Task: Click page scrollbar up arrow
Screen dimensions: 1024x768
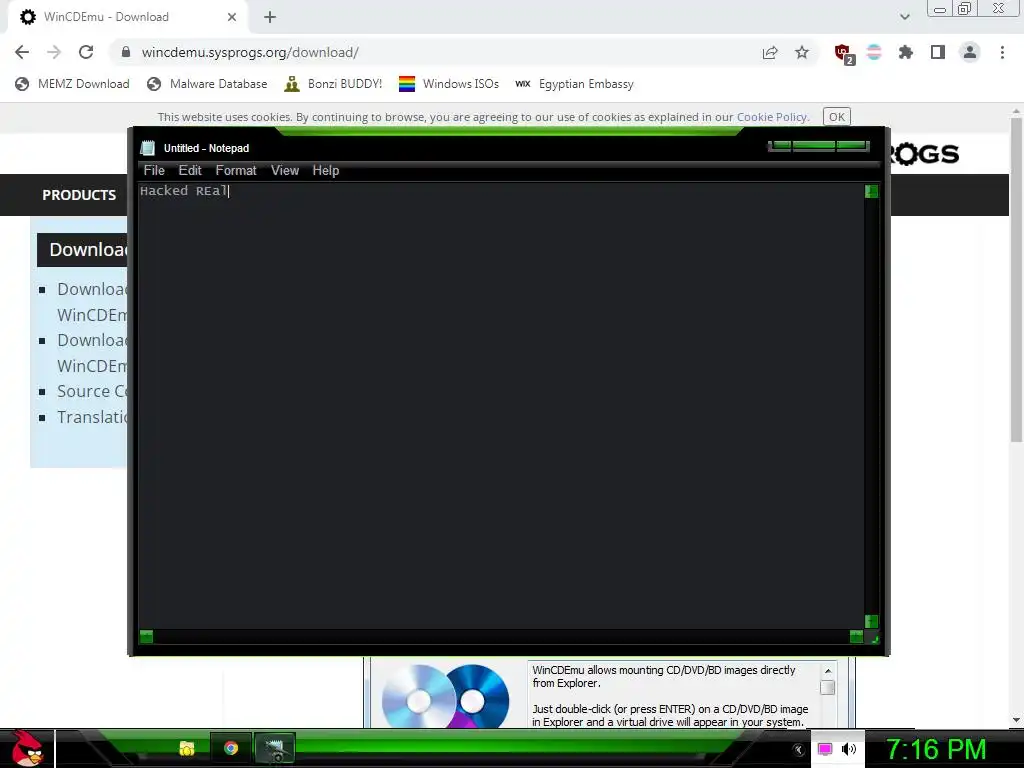Action: click(x=1016, y=112)
